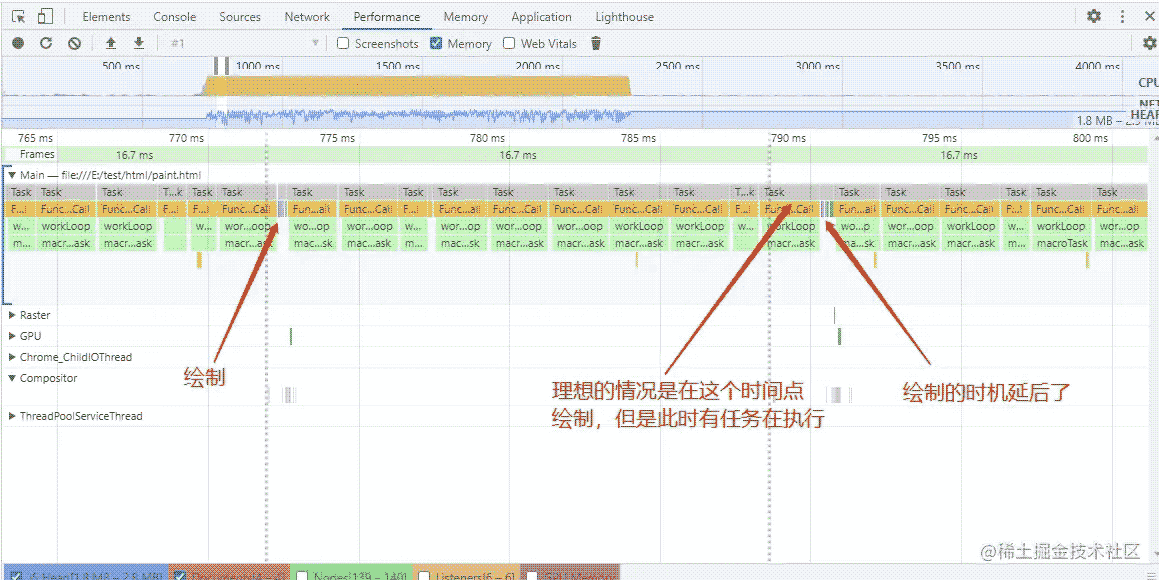Click the collect garbage trash icon
The width and height of the screenshot is (1159, 580).
pos(597,43)
